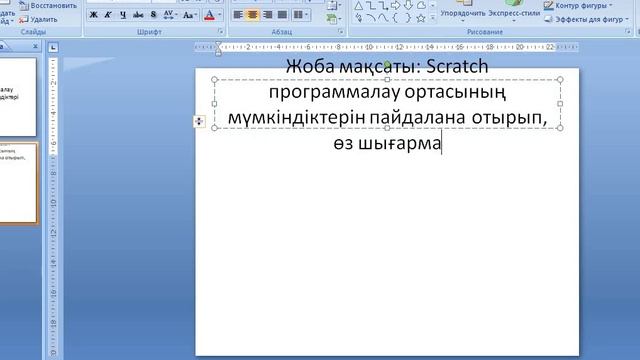
Task: Open Font dialog launcher in Шрифт group
Action: tap(221, 31)
